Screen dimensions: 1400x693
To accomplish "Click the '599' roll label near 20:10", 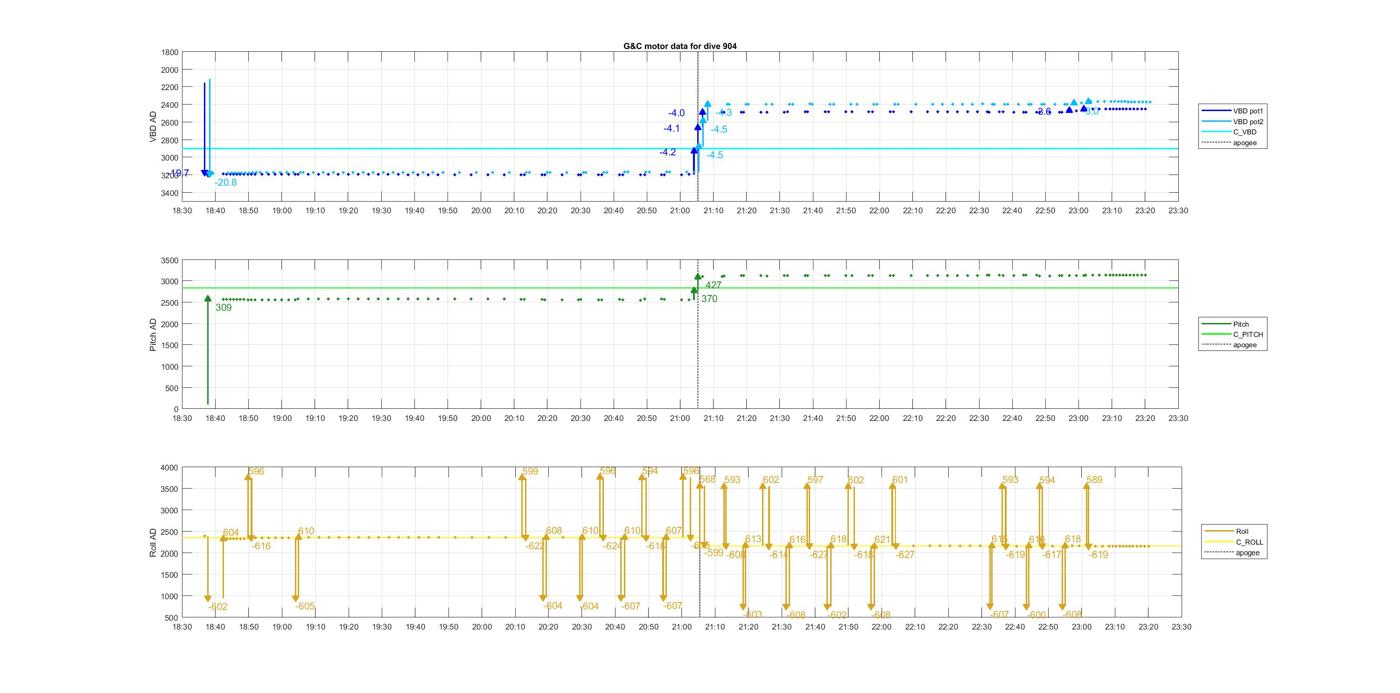I will (531, 471).
